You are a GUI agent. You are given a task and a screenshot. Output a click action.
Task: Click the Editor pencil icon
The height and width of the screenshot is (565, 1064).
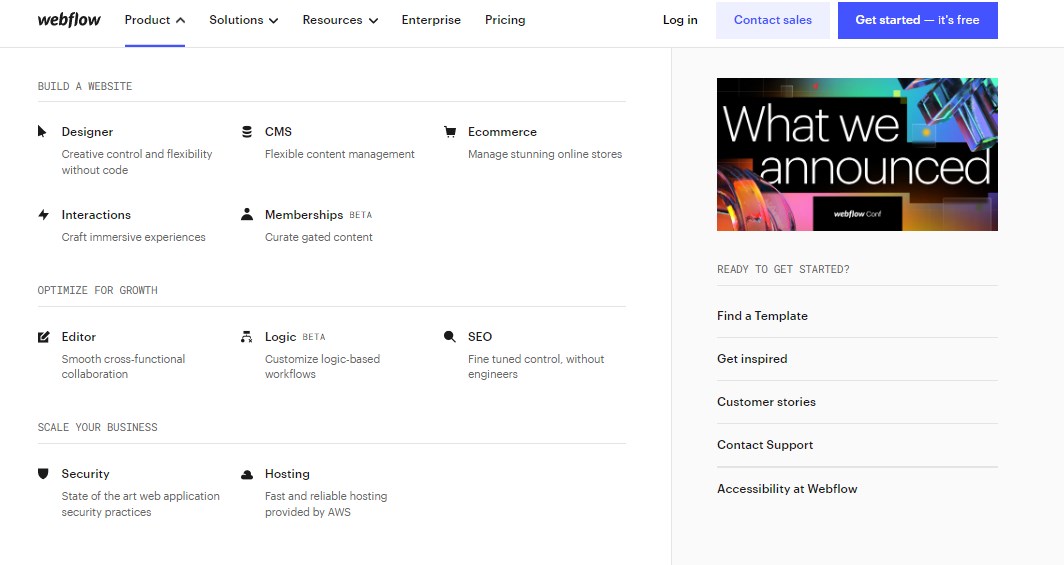pos(43,336)
